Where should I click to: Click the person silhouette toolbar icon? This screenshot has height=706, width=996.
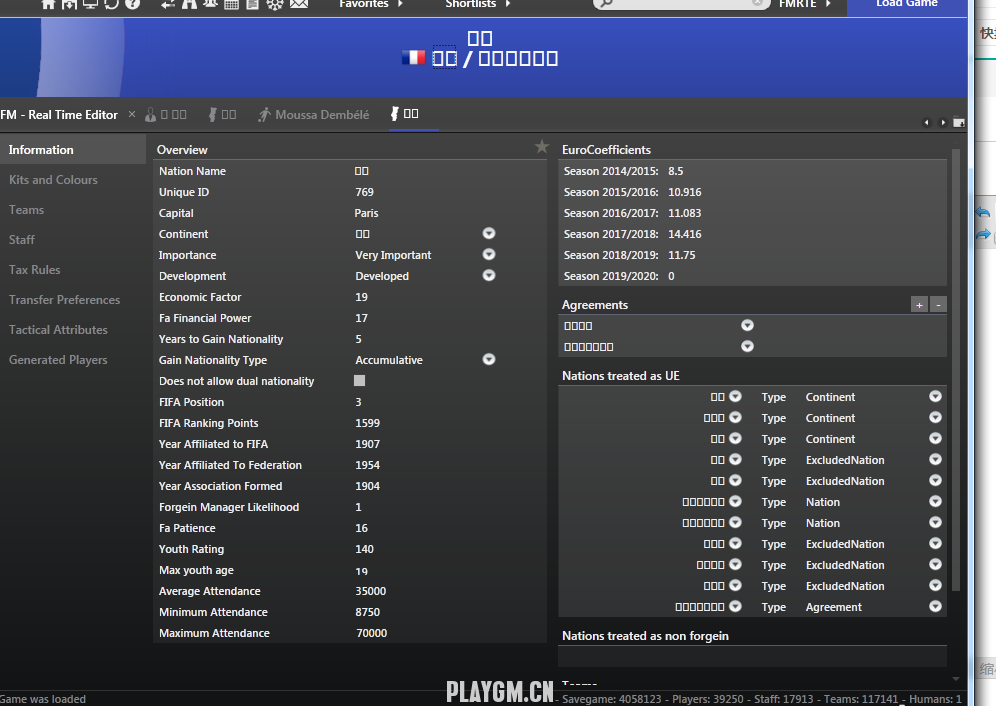(210, 4)
